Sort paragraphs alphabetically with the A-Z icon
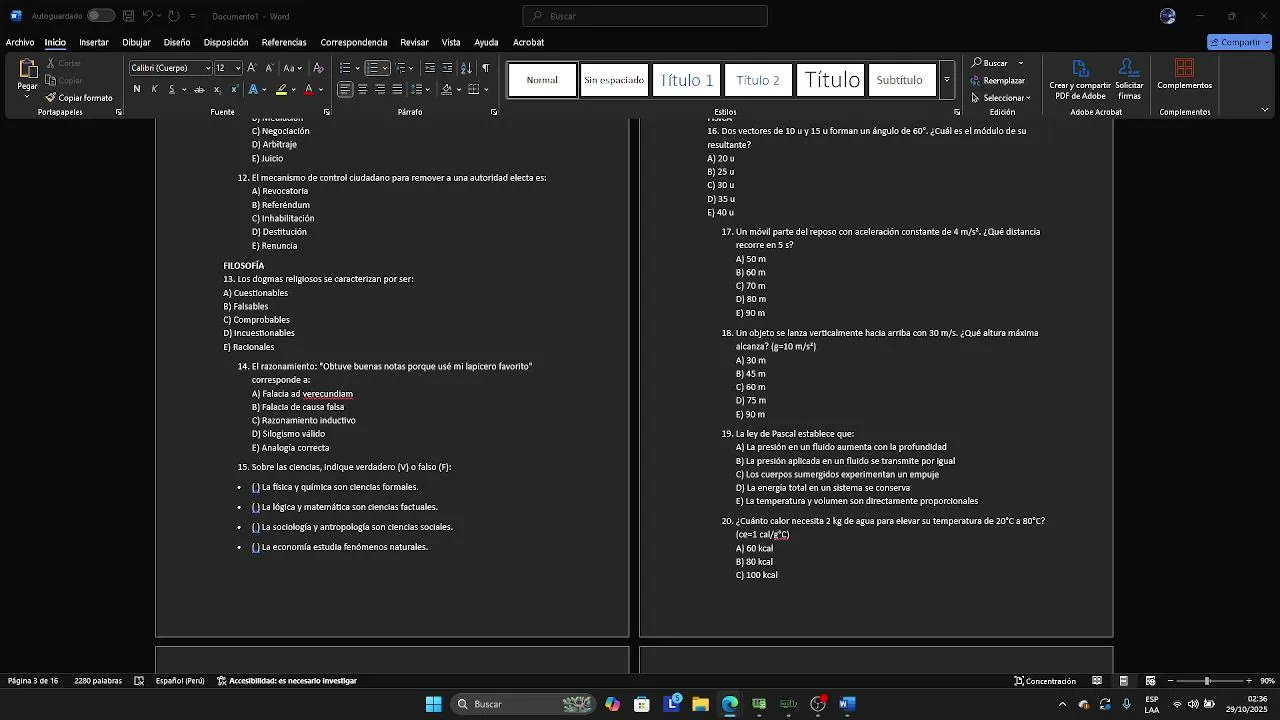The width and height of the screenshot is (1280, 720). click(466, 68)
